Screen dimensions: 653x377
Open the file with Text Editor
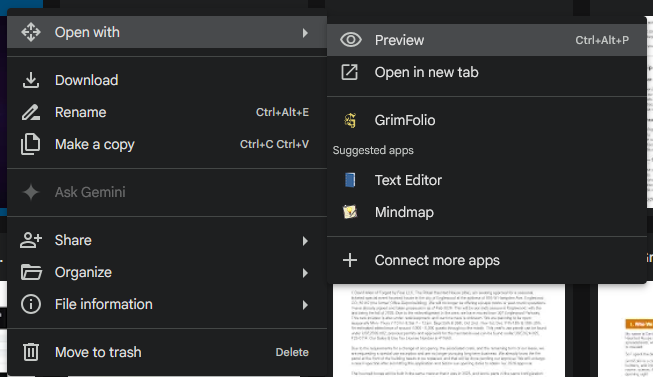coord(487,180)
